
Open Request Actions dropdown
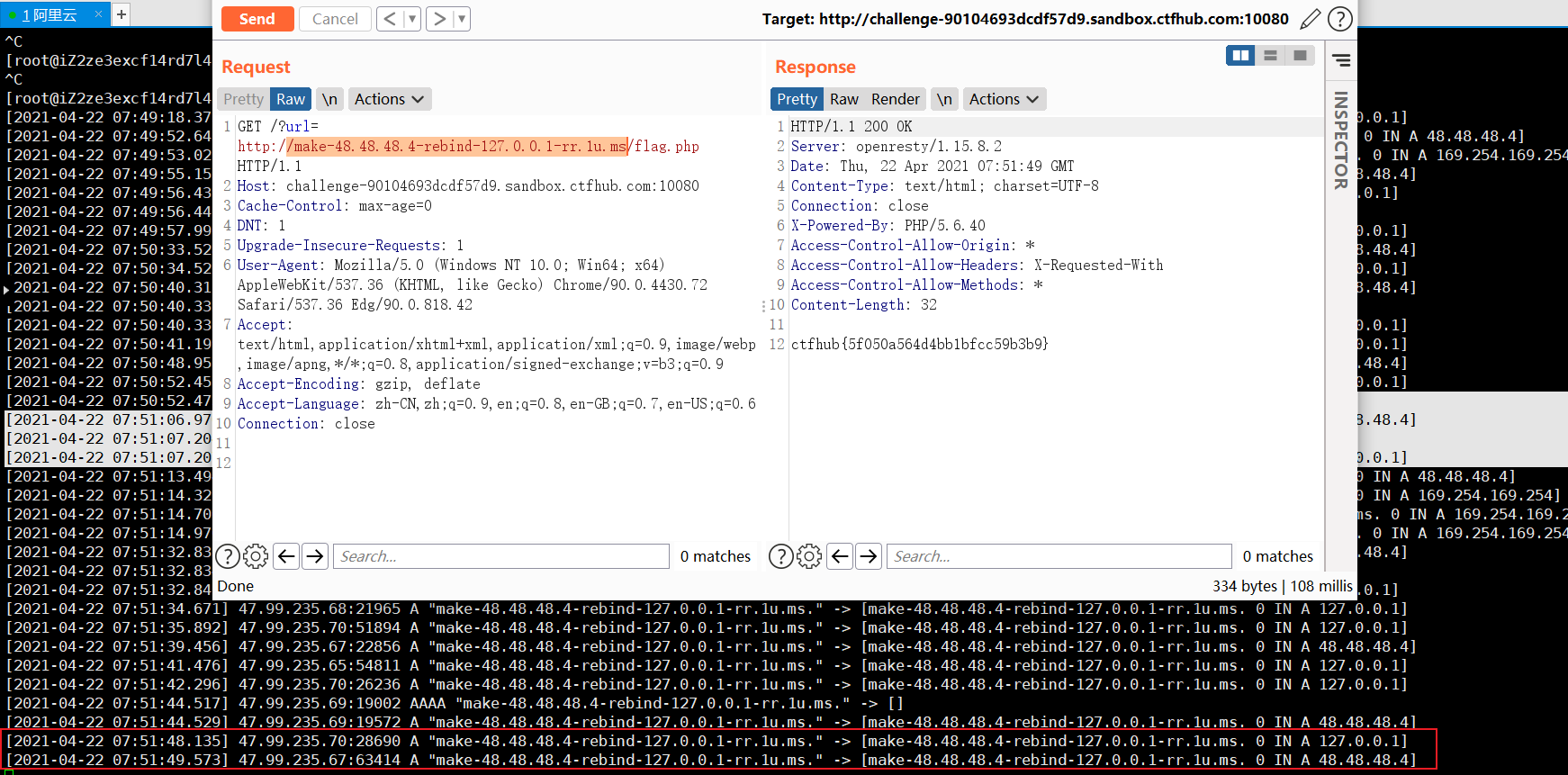389,99
